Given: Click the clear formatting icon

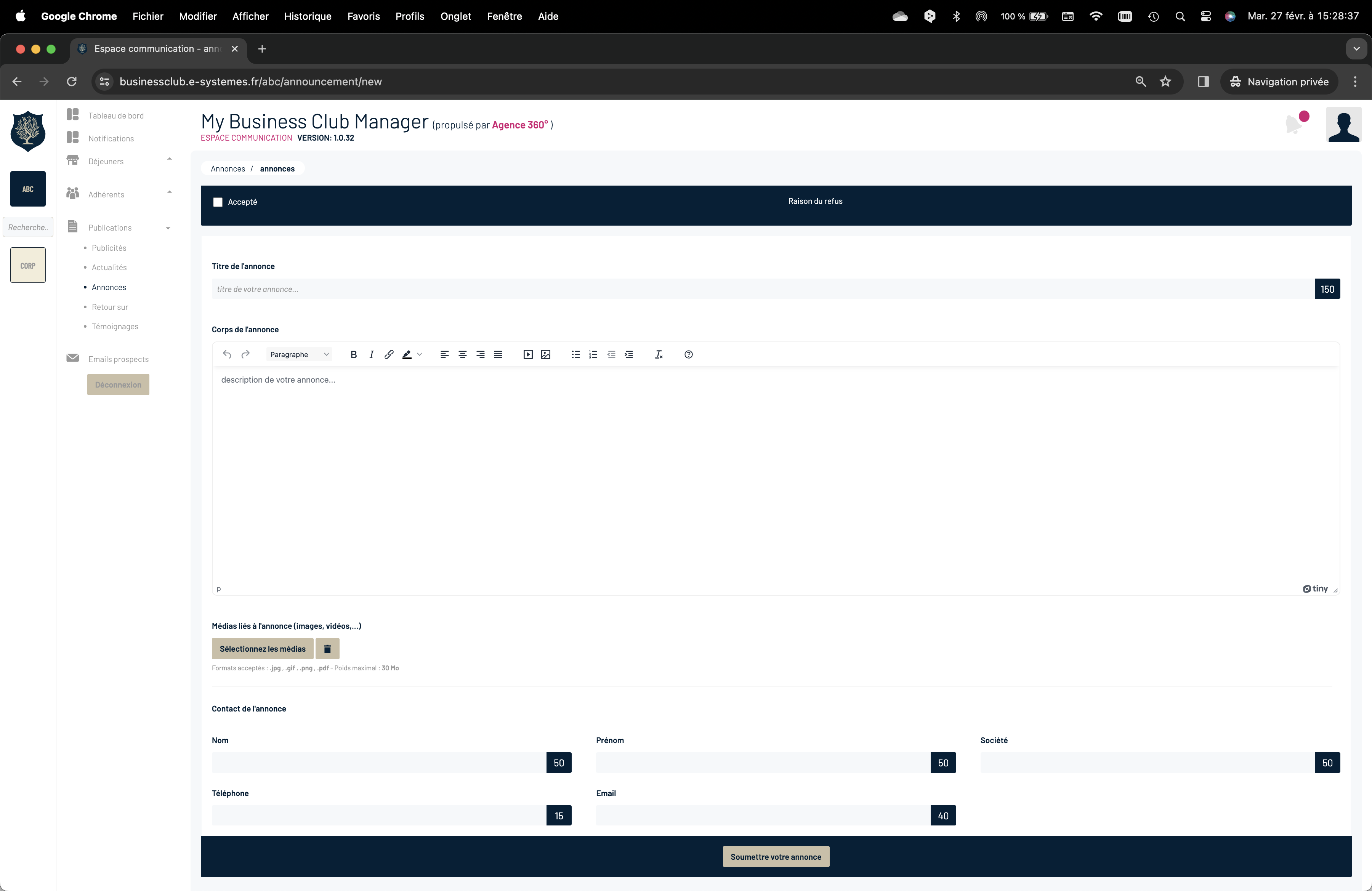Looking at the screenshot, I should tap(658, 354).
